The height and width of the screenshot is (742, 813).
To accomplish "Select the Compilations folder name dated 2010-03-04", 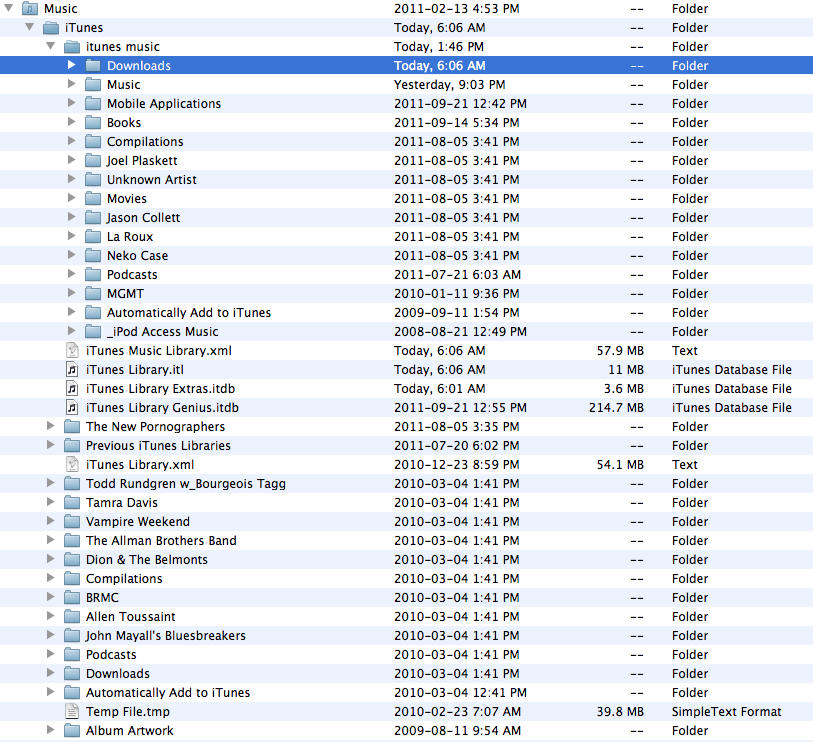I will point(124,579).
